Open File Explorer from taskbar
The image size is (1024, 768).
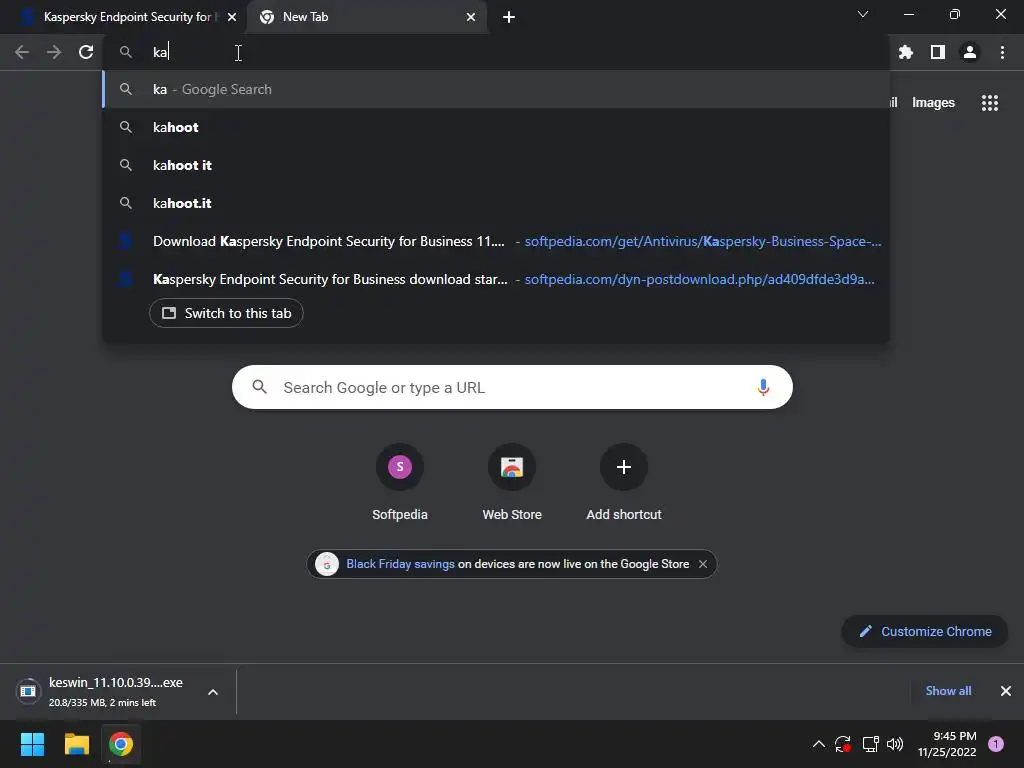coord(76,744)
